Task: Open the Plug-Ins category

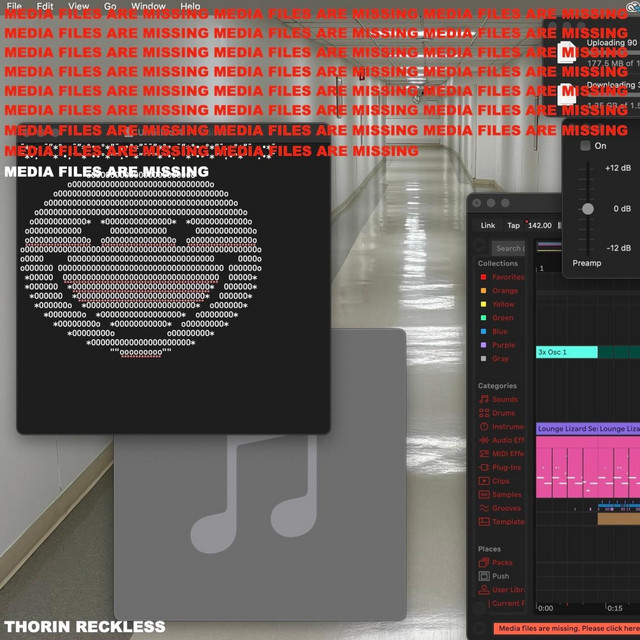Action: pyautogui.click(x=500, y=467)
